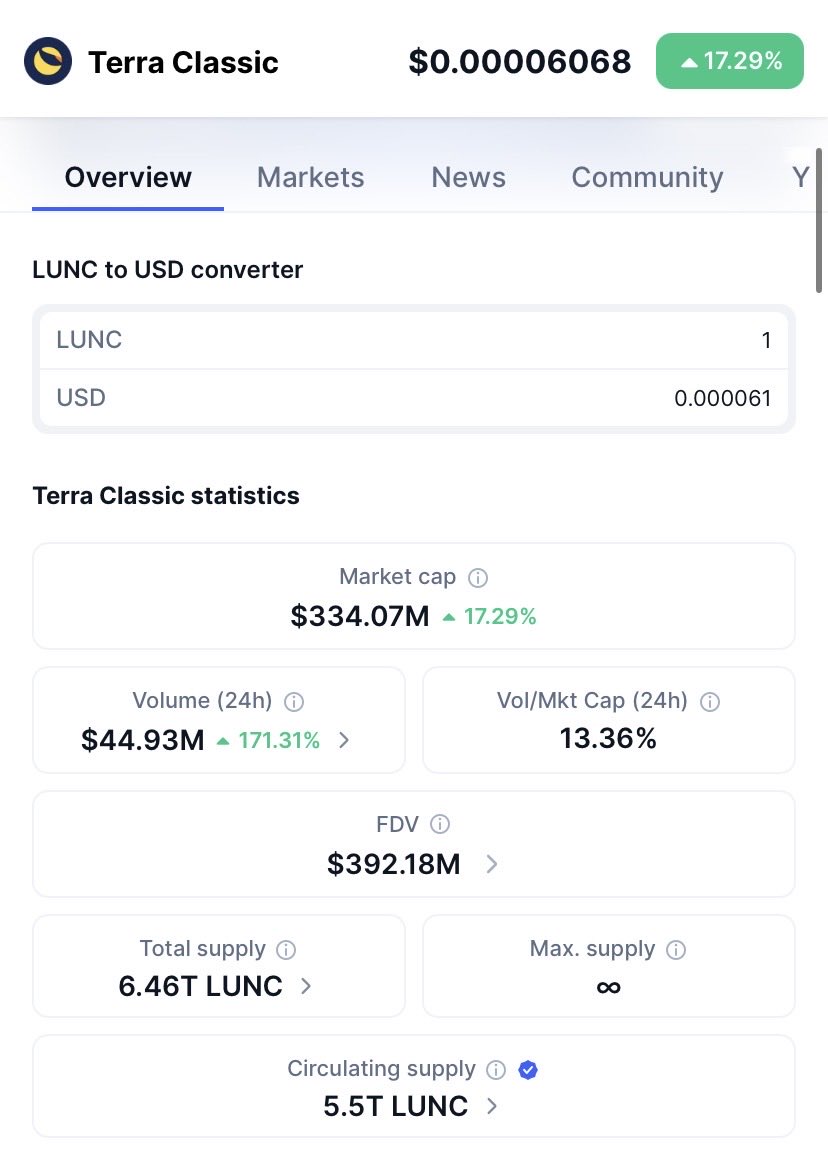Click the Terra Classic logo icon
Viewport: 828px width, 1153px height.
(x=47, y=60)
